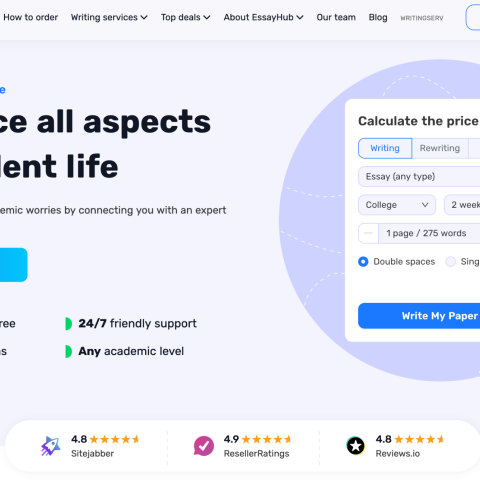Click the Sitejabber 4.8 star rating
Image resolution: width=480 pixels, height=480 pixels.
click(x=105, y=439)
